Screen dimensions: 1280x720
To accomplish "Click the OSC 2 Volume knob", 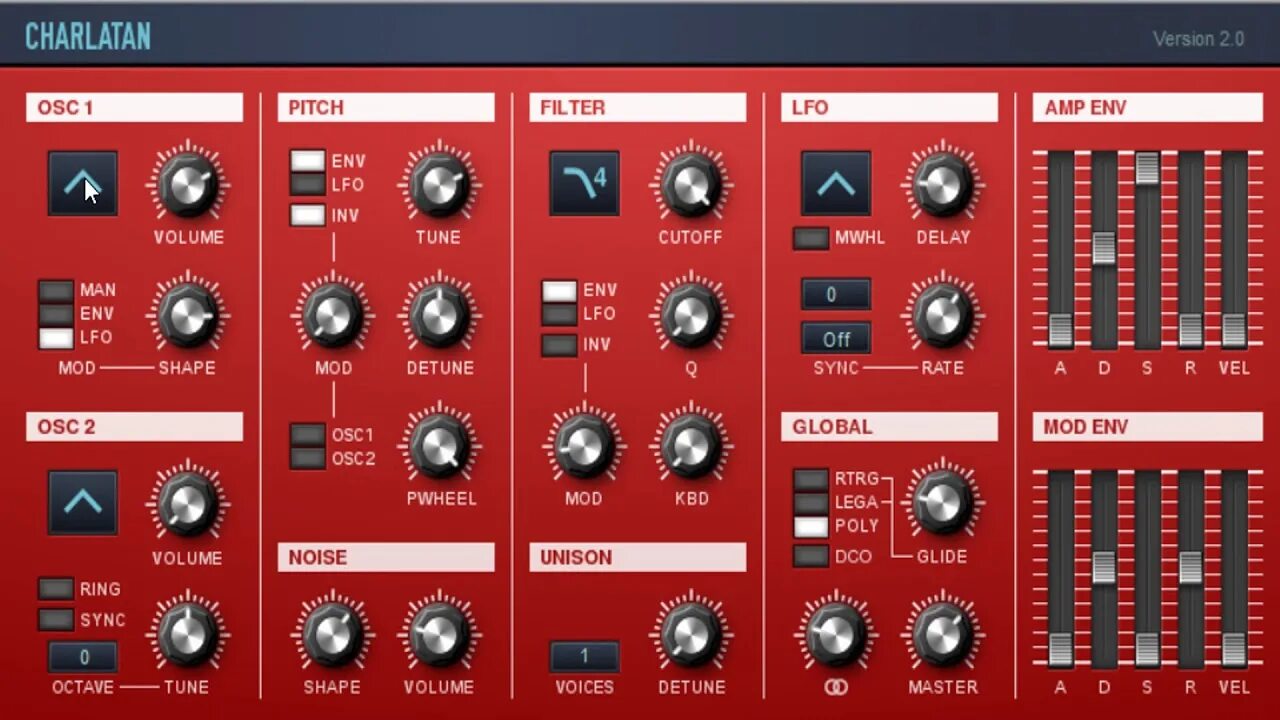I will (188, 504).
